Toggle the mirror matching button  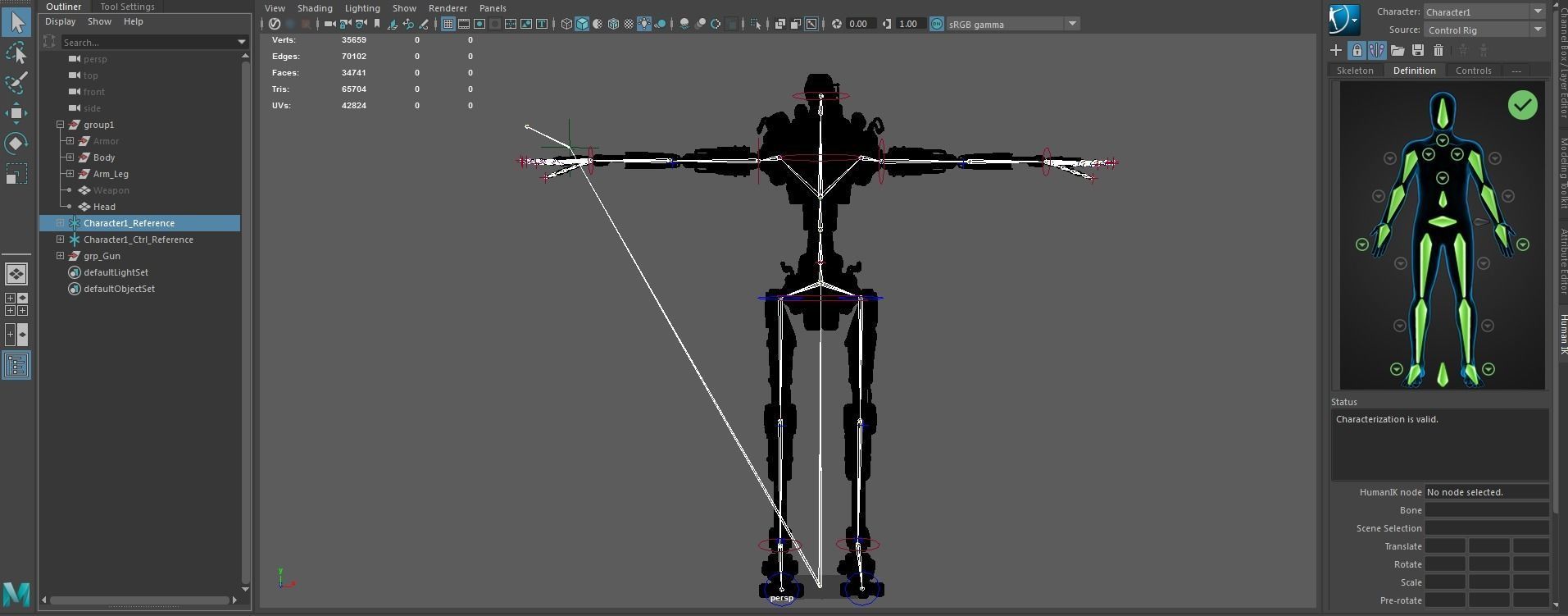[x=1377, y=50]
